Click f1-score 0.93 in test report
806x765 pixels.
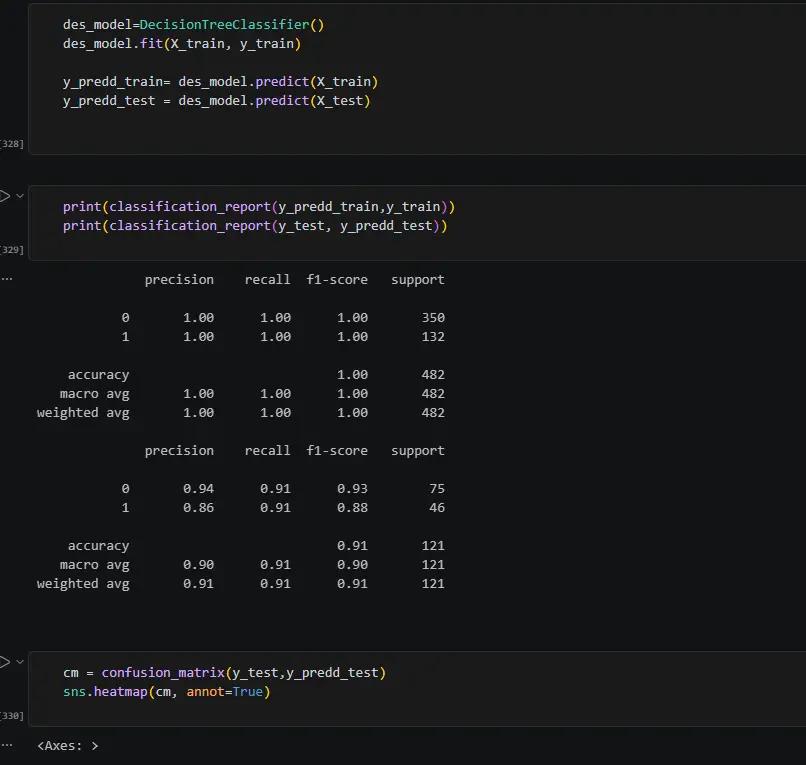[x=353, y=489]
